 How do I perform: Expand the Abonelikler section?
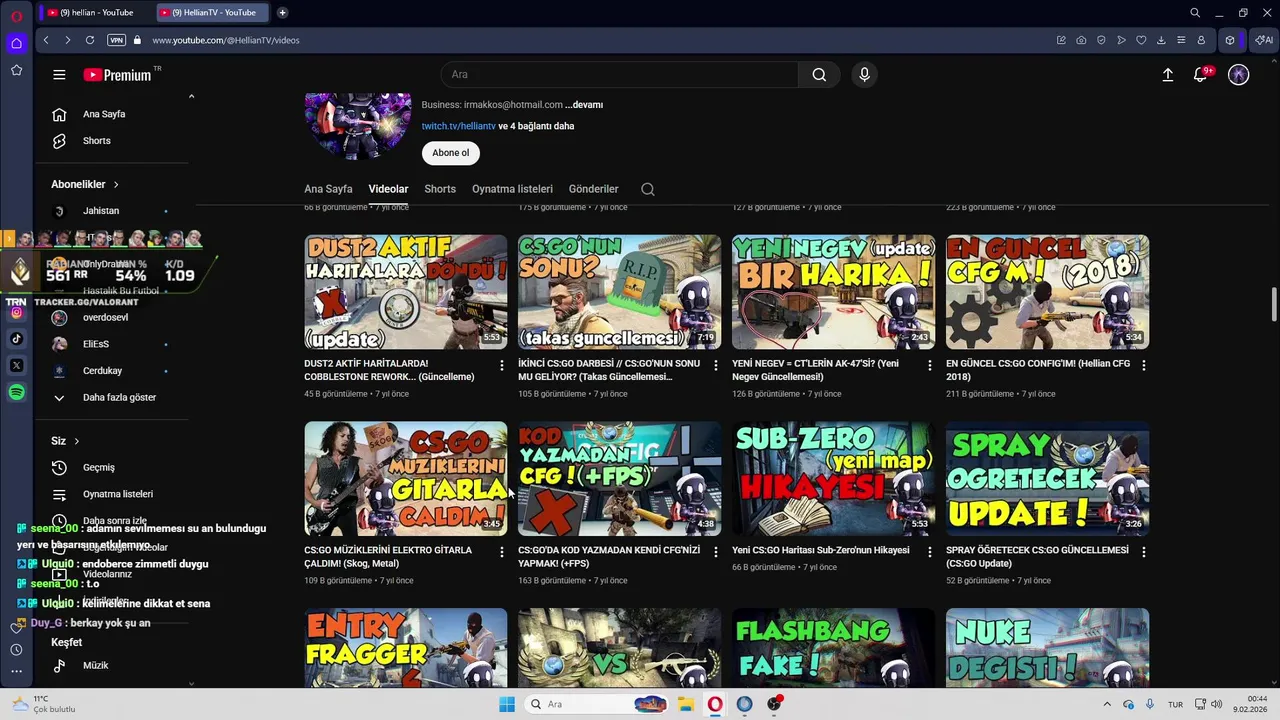click(x=85, y=184)
